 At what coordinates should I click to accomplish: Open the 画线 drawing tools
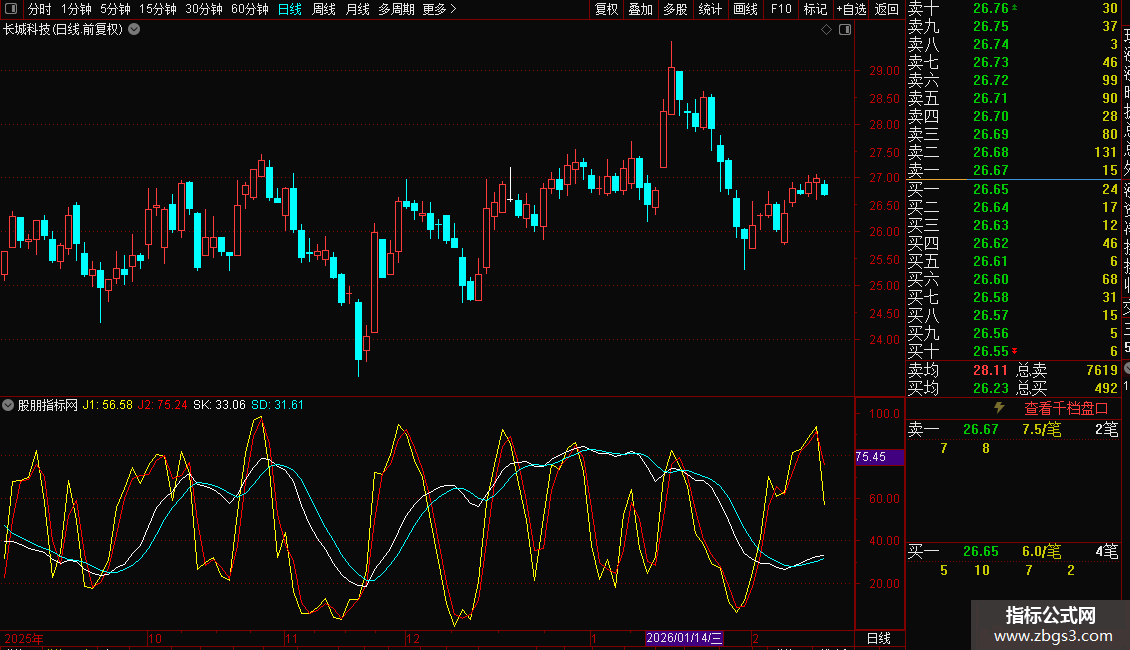[x=745, y=9]
